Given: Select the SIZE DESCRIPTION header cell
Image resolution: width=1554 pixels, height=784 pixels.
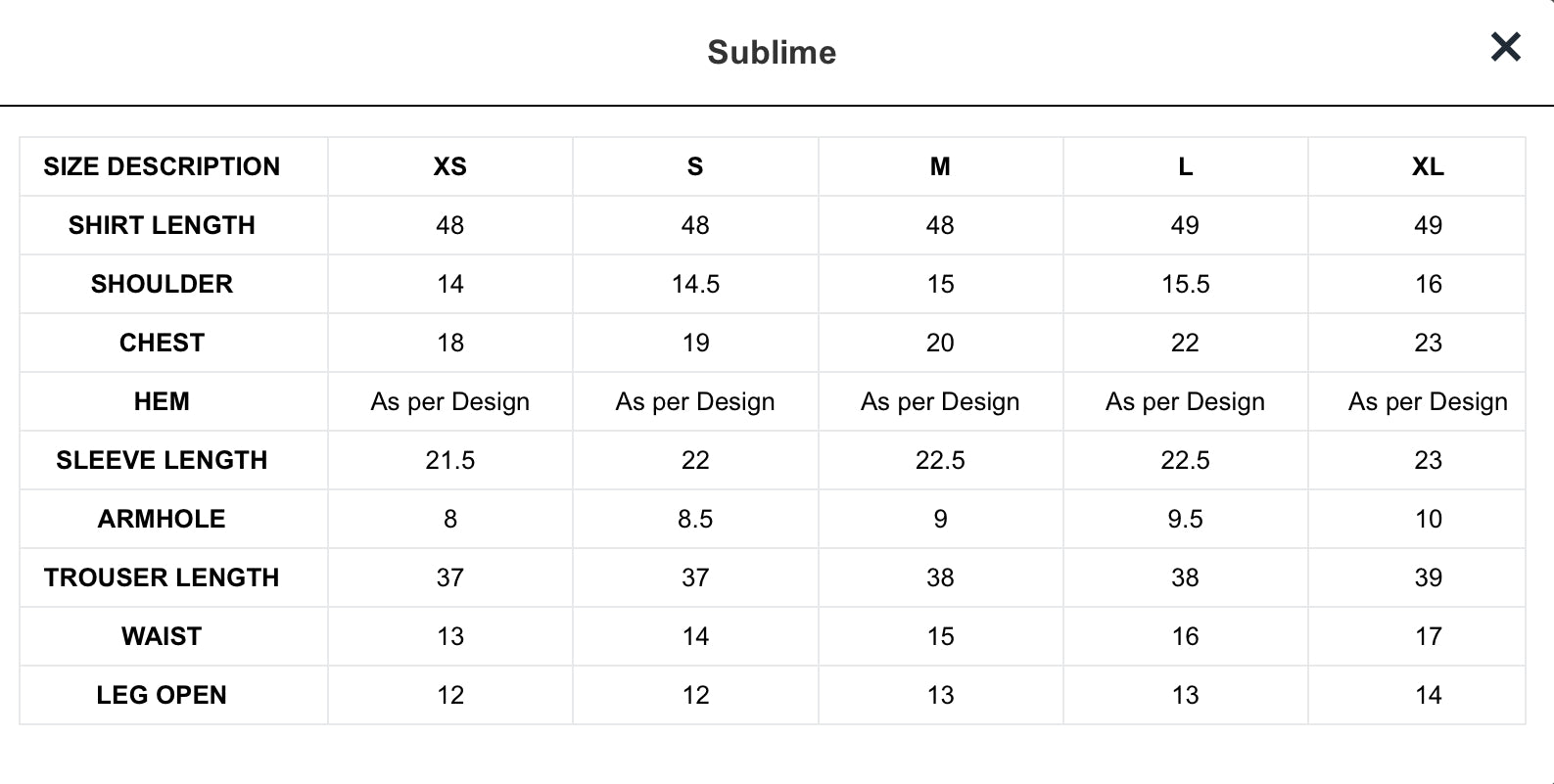Looking at the screenshot, I should [162, 166].
